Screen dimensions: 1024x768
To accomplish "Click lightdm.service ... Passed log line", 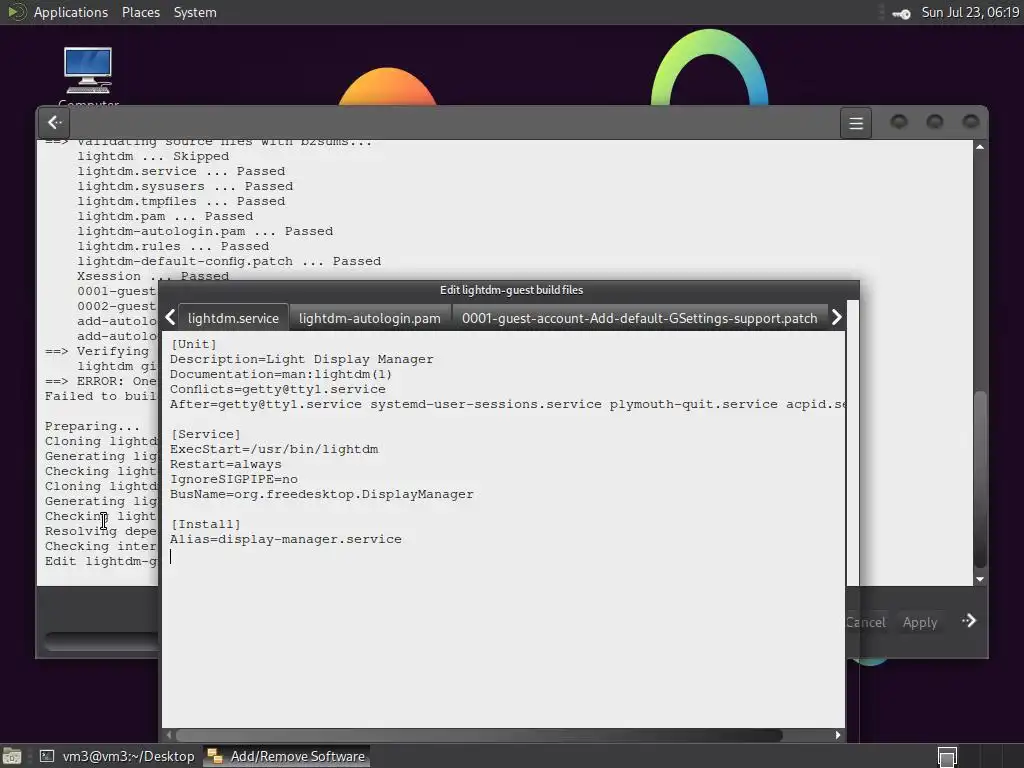I will click(181, 171).
